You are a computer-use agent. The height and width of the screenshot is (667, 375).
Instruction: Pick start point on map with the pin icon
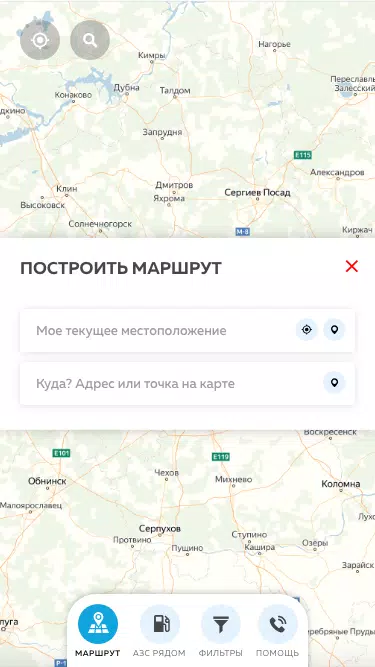tap(334, 330)
